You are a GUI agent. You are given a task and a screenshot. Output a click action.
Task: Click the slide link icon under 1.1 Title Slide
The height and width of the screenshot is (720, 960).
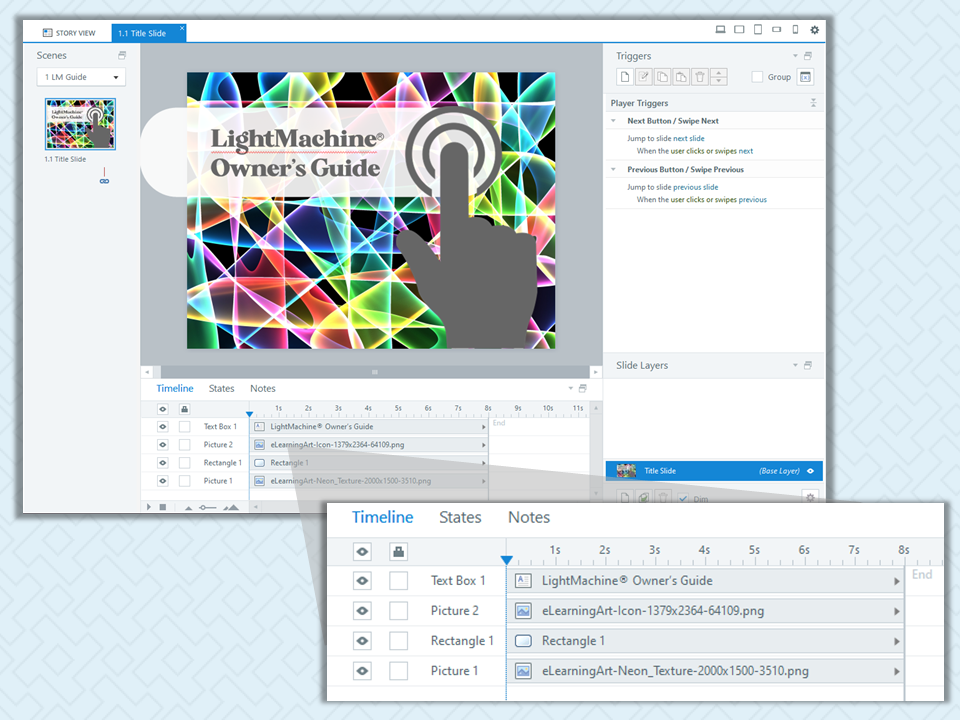(x=104, y=181)
